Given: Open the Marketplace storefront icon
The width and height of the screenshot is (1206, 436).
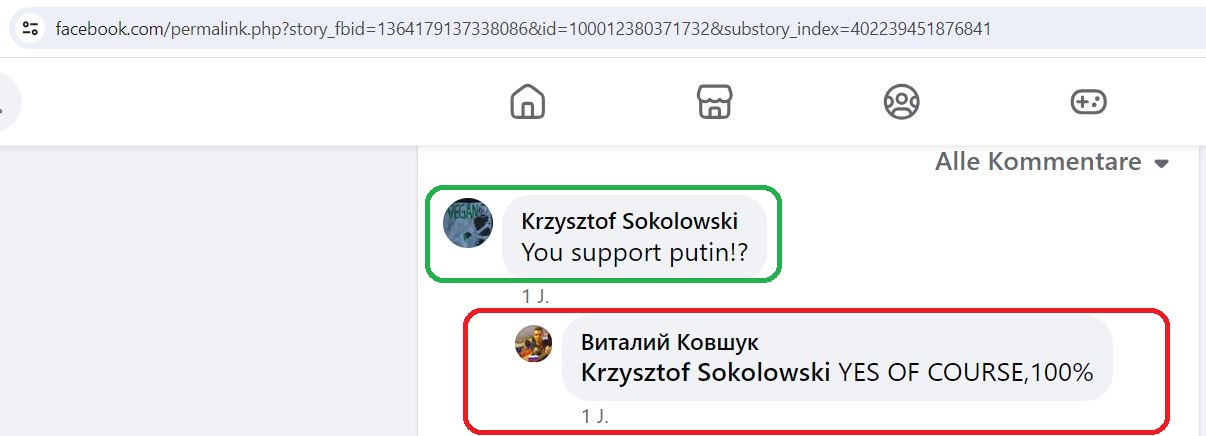Looking at the screenshot, I should pos(715,102).
